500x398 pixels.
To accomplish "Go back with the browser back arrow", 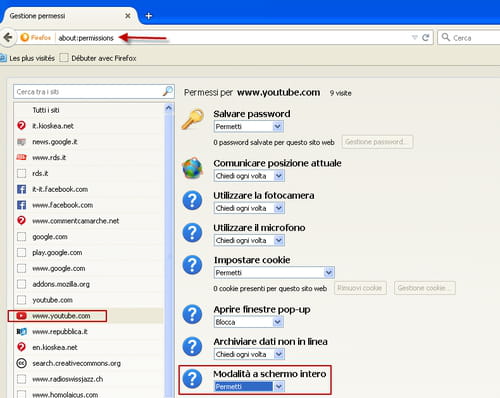I will coord(8,37).
